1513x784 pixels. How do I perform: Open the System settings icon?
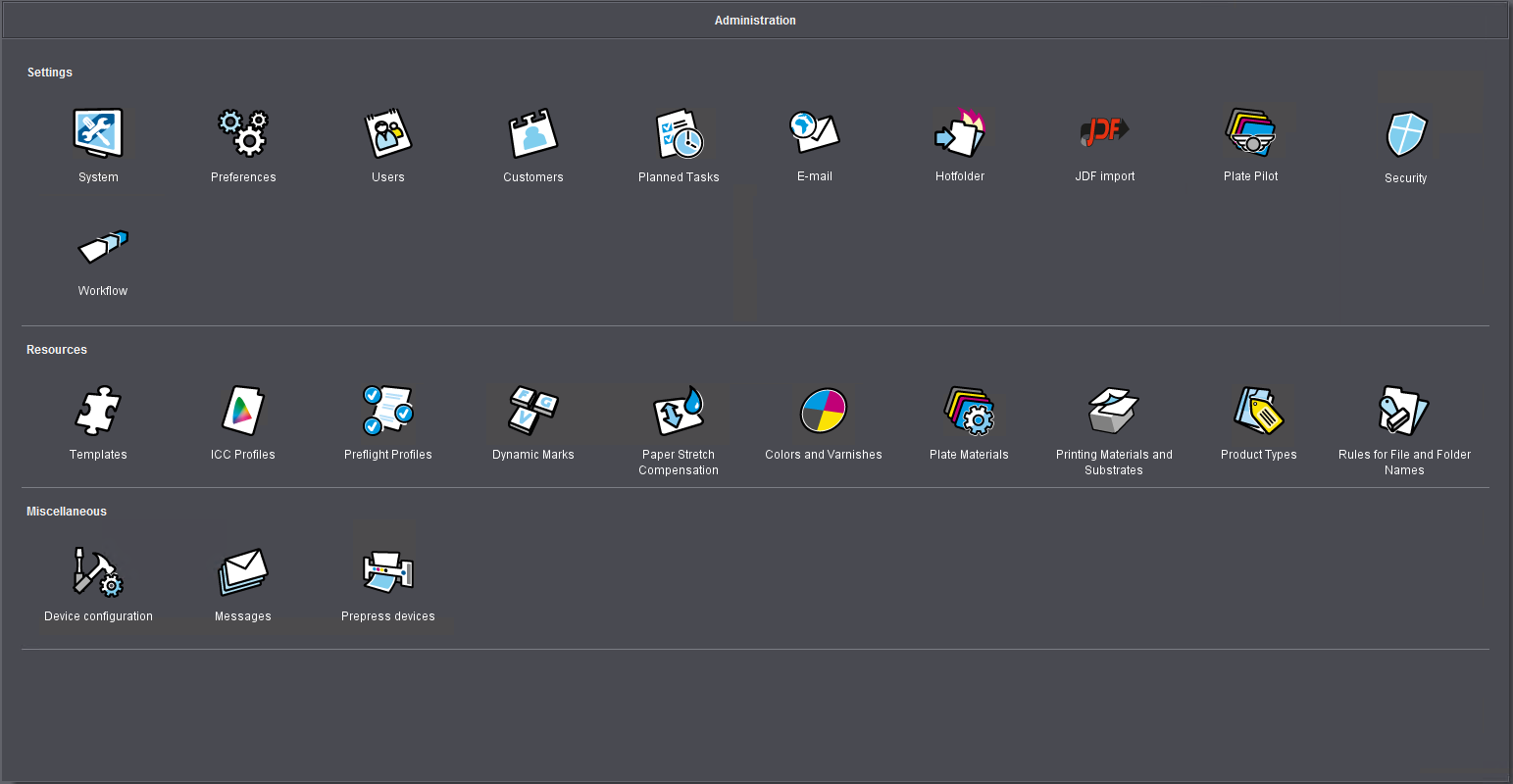click(x=98, y=134)
